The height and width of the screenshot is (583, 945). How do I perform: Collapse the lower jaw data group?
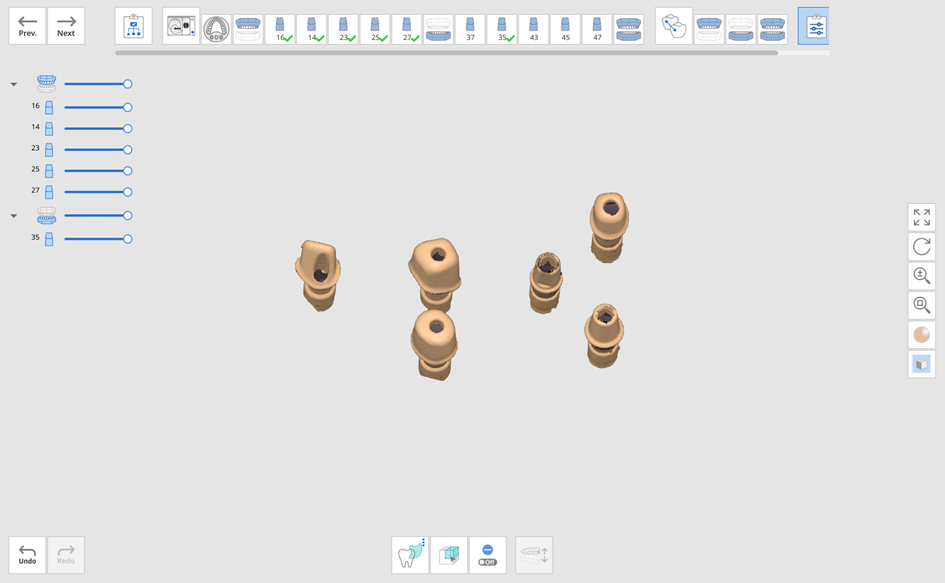click(x=14, y=216)
